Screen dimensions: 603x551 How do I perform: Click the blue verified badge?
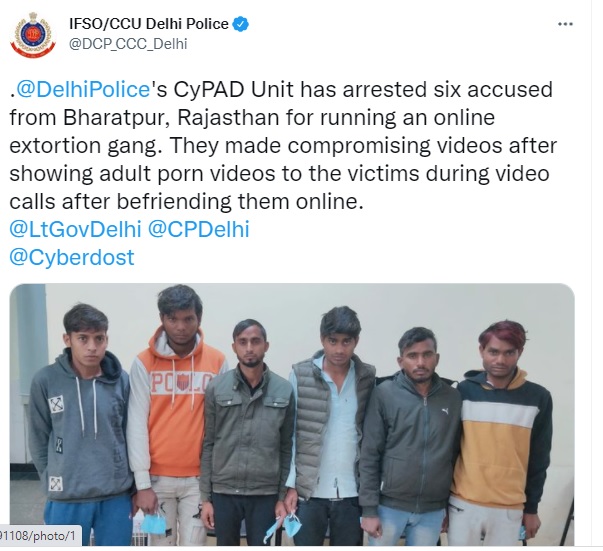240,24
